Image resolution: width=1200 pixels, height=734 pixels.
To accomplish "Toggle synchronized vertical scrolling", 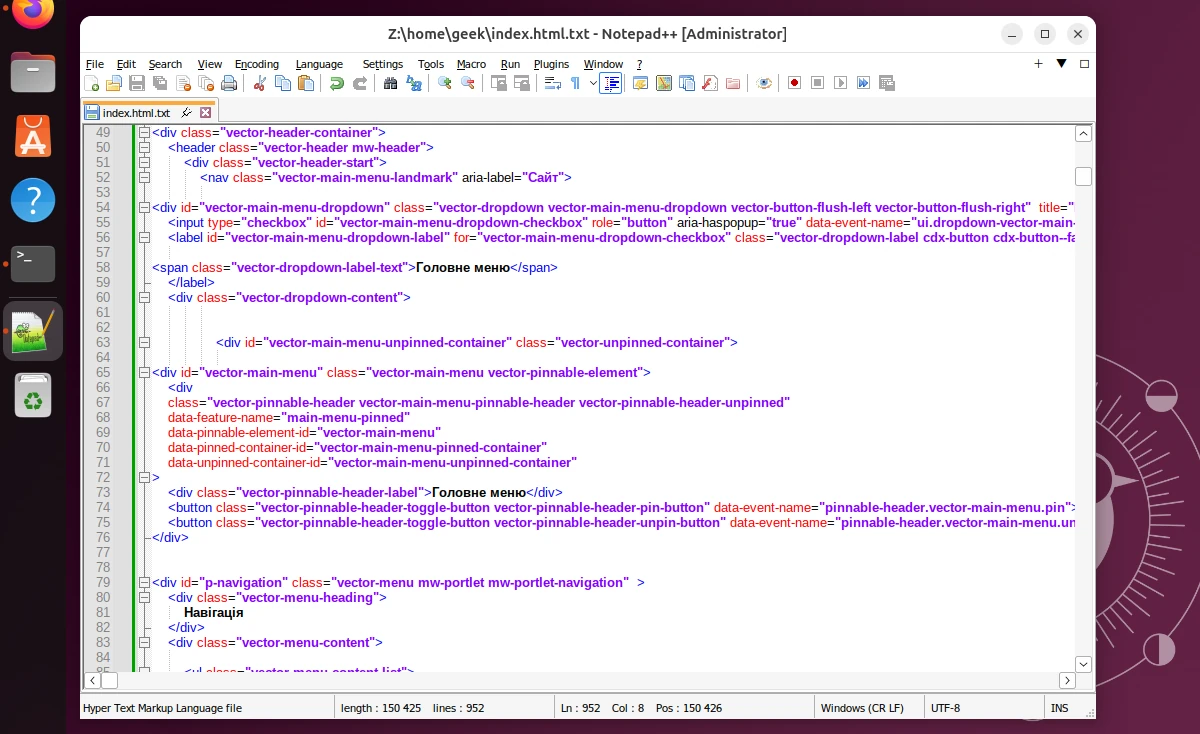I will [498, 83].
